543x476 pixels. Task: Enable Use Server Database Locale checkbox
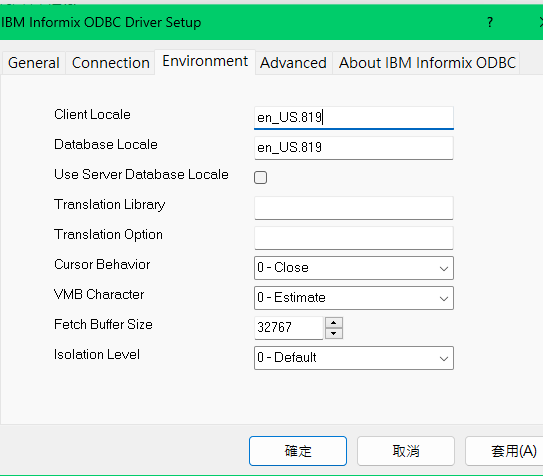[260, 178]
